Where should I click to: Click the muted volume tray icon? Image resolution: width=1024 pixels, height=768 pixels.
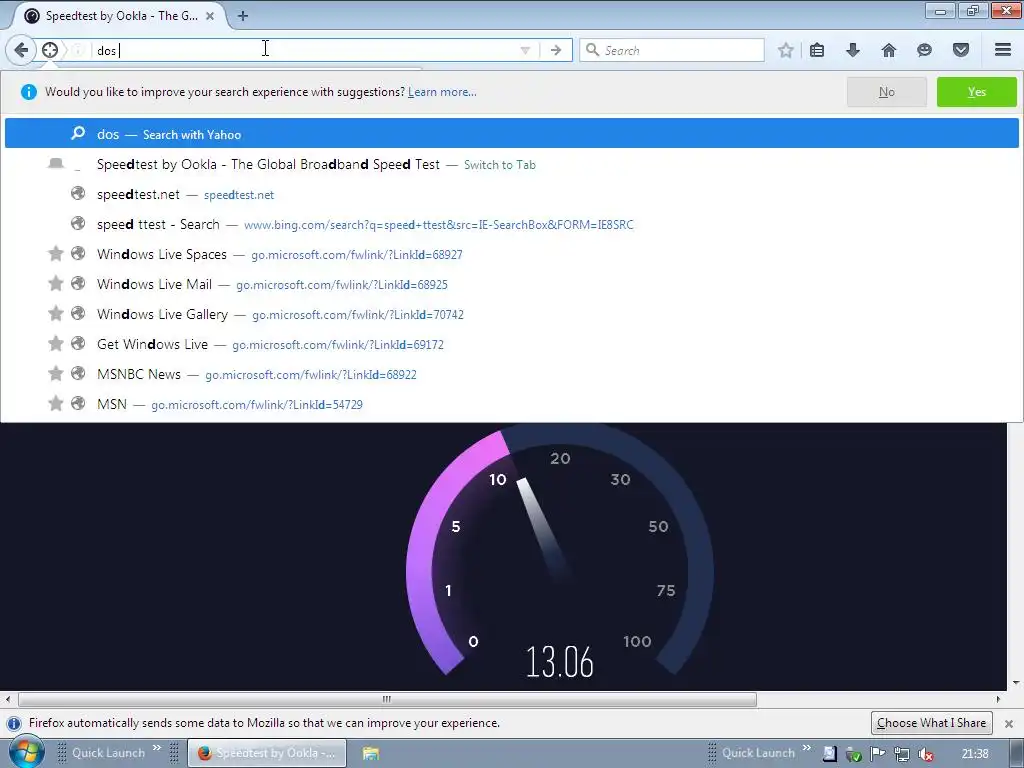[925, 754]
